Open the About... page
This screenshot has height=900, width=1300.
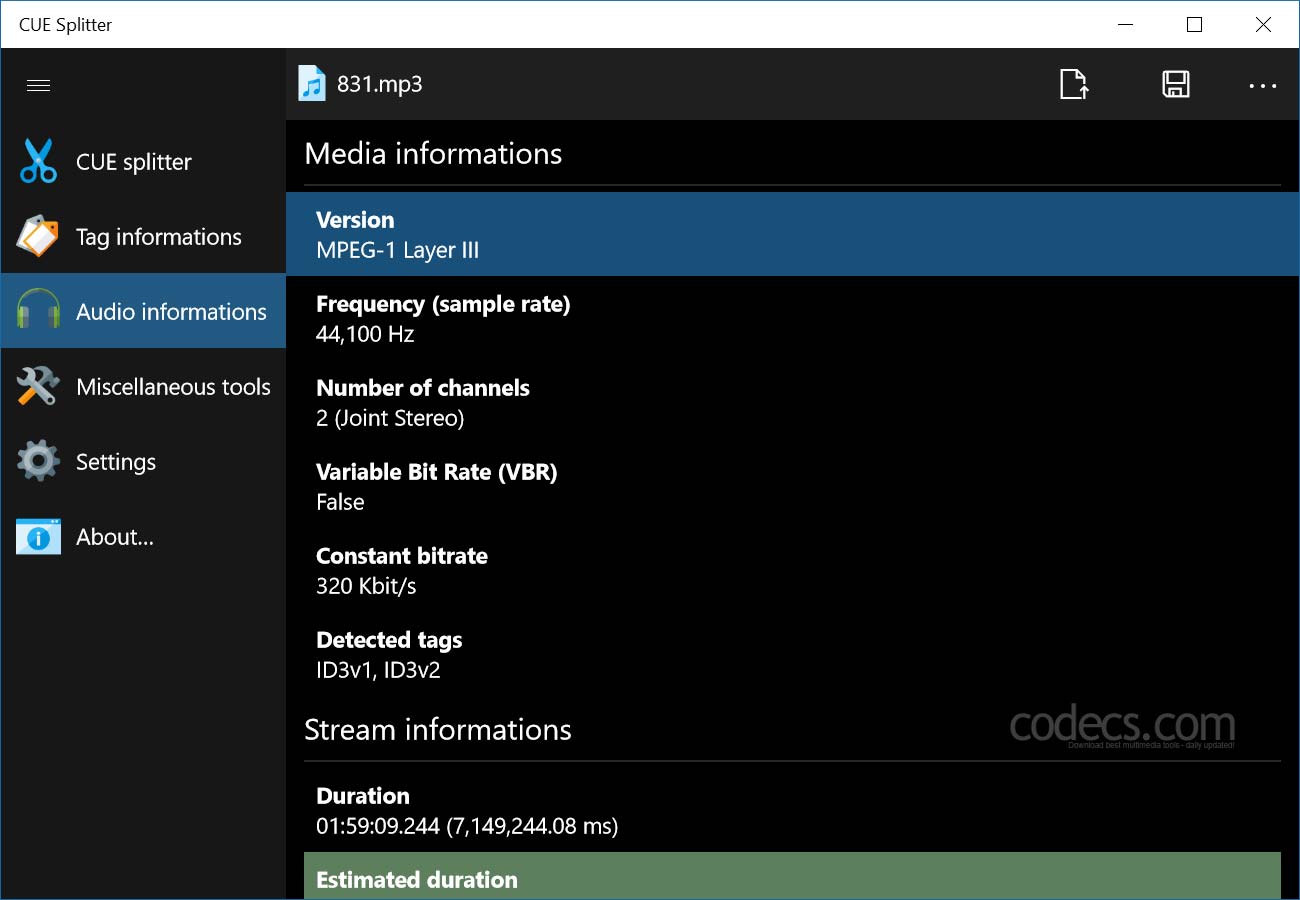click(143, 537)
